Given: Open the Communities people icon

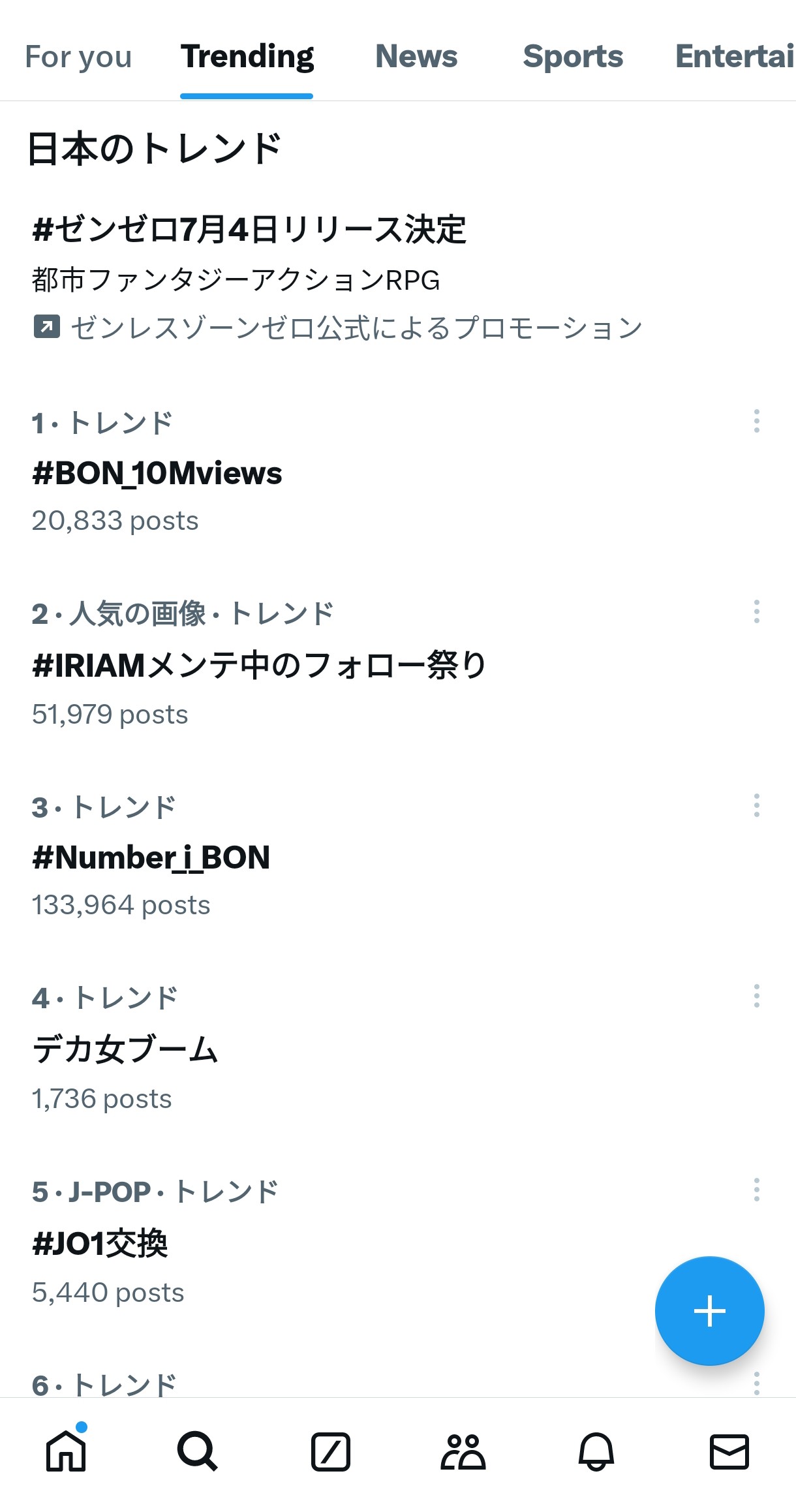Looking at the screenshot, I should coord(463,1451).
